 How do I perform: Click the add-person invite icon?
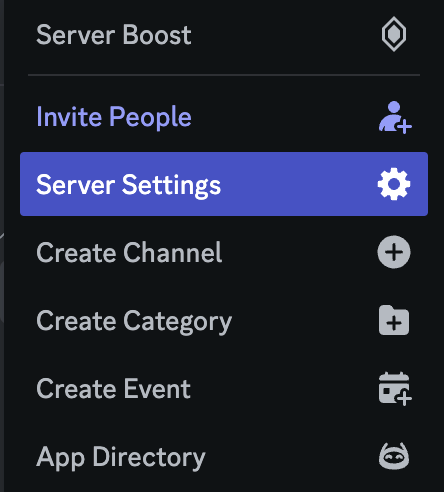(x=395, y=117)
